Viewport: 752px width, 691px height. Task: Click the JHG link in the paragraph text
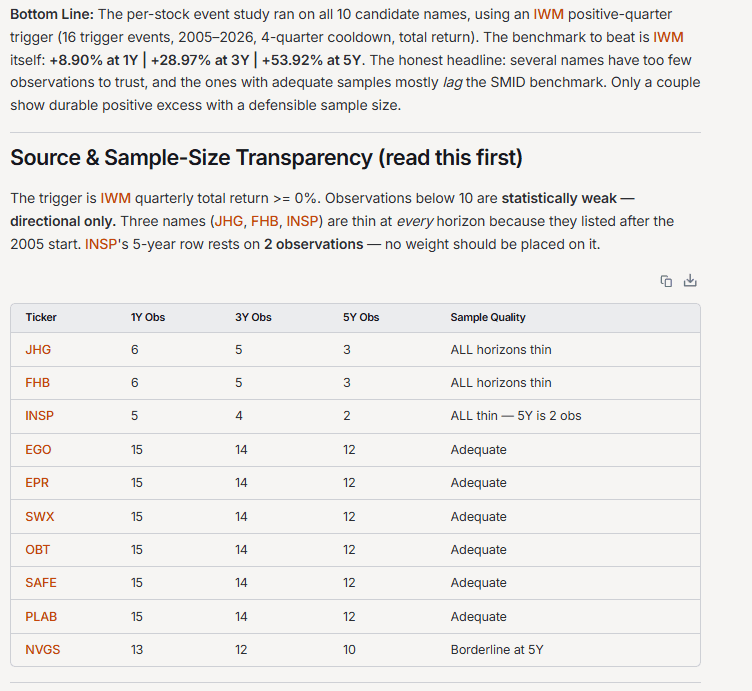(x=229, y=221)
